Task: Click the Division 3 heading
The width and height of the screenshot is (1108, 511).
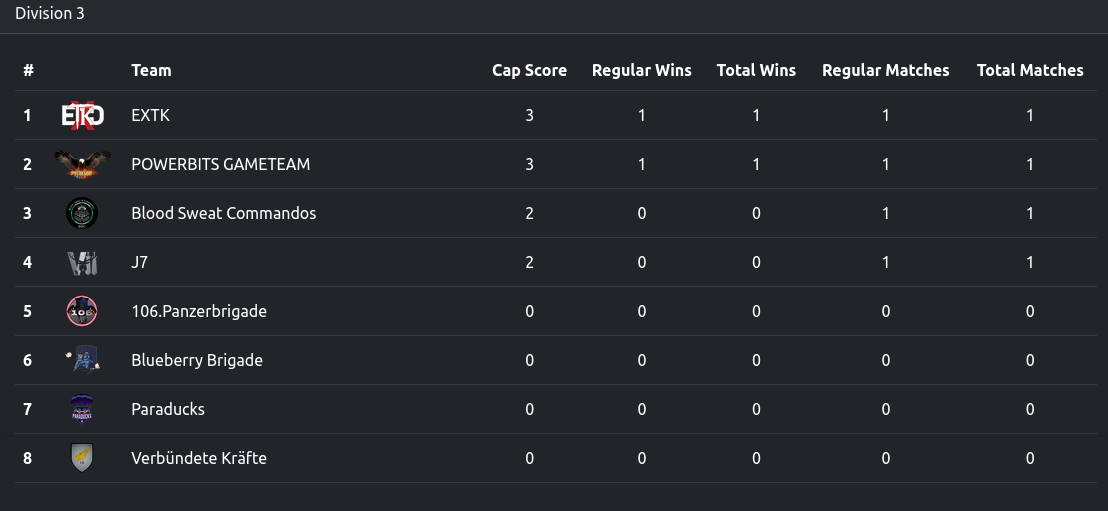Action: (x=49, y=13)
